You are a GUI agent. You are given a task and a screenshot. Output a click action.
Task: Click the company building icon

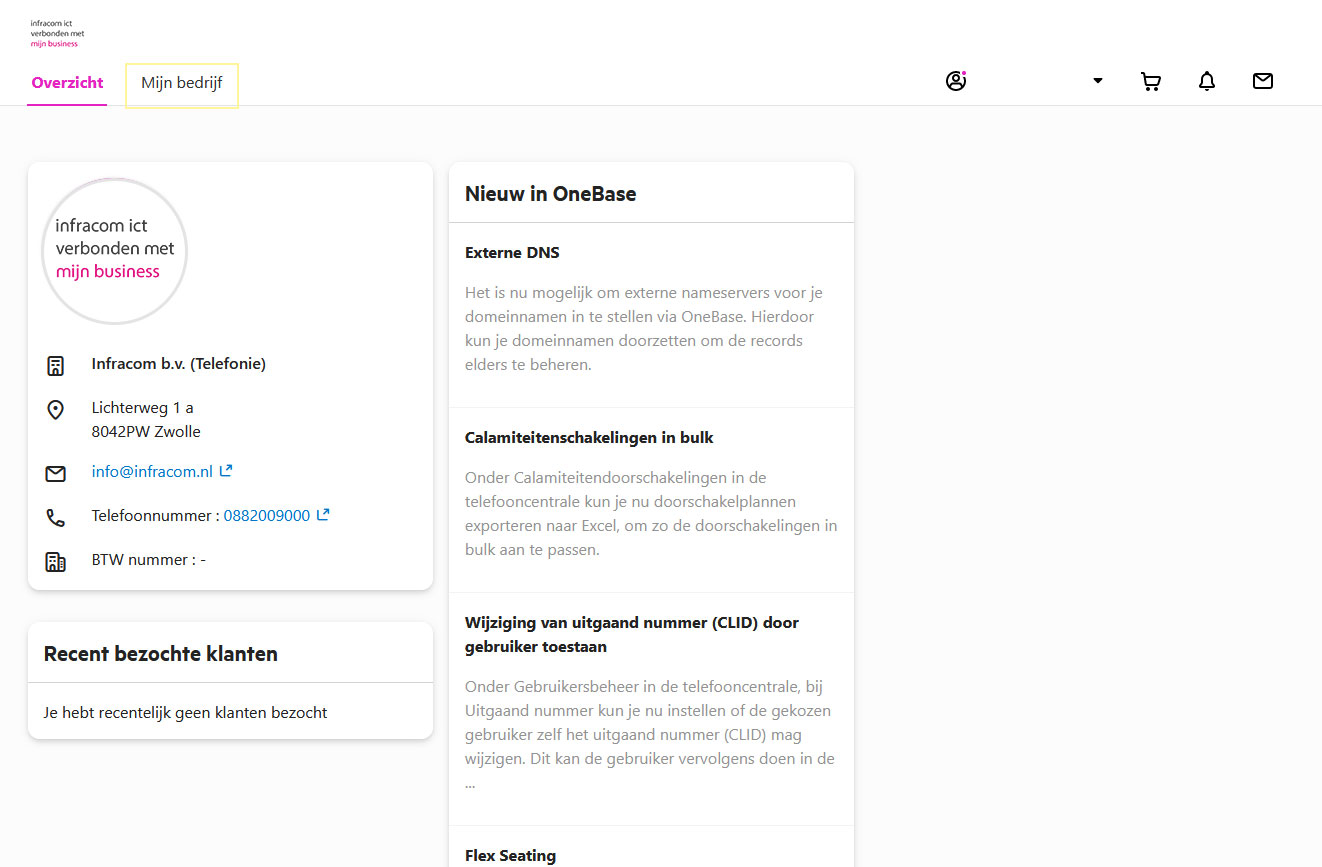(56, 365)
